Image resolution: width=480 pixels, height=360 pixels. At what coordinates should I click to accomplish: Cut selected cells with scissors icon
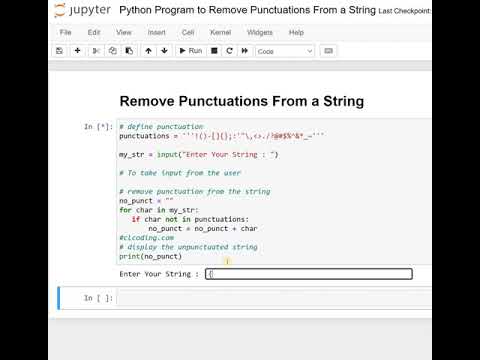pyautogui.click(x=96, y=51)
